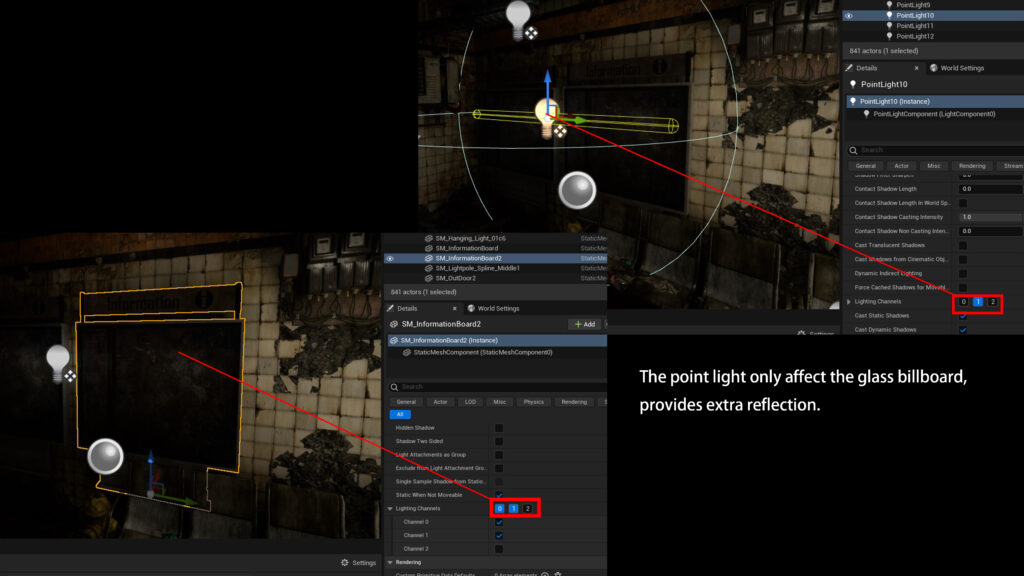1024x576 pixels.
Task: Click search field in InformationBoard2 details
Action: pyautogui.click(x=497, y=387)
